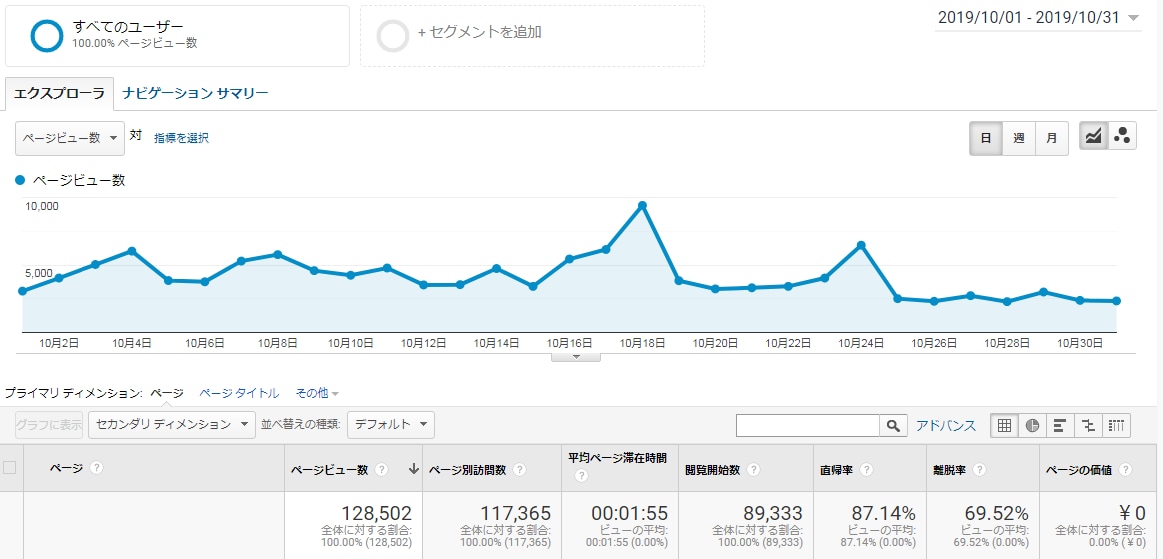This screenshot has height=559, width=1163.
Task: Set graph granularity to 日
Action: click(986, 138)
